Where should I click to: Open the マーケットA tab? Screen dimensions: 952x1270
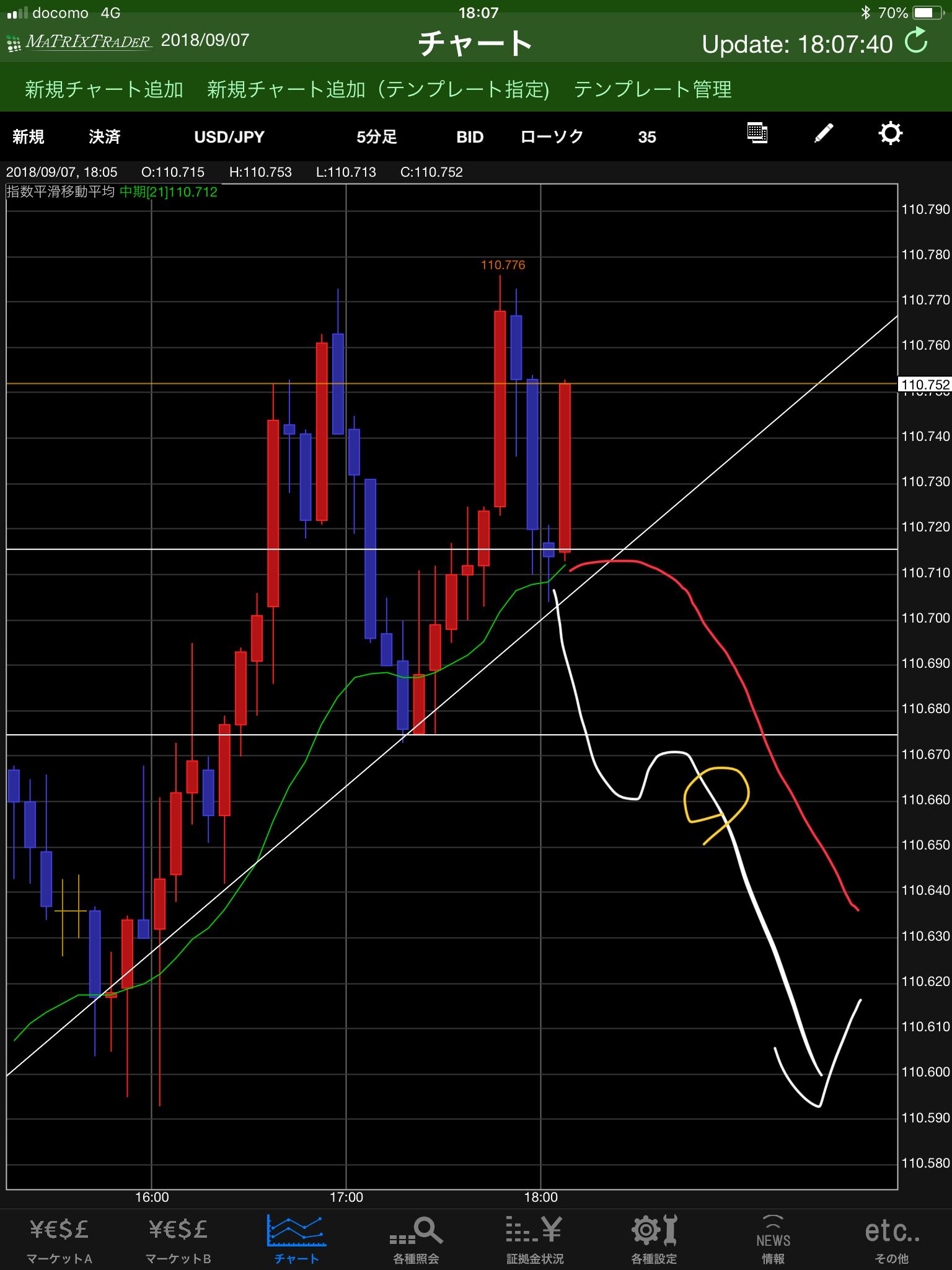59,1240
